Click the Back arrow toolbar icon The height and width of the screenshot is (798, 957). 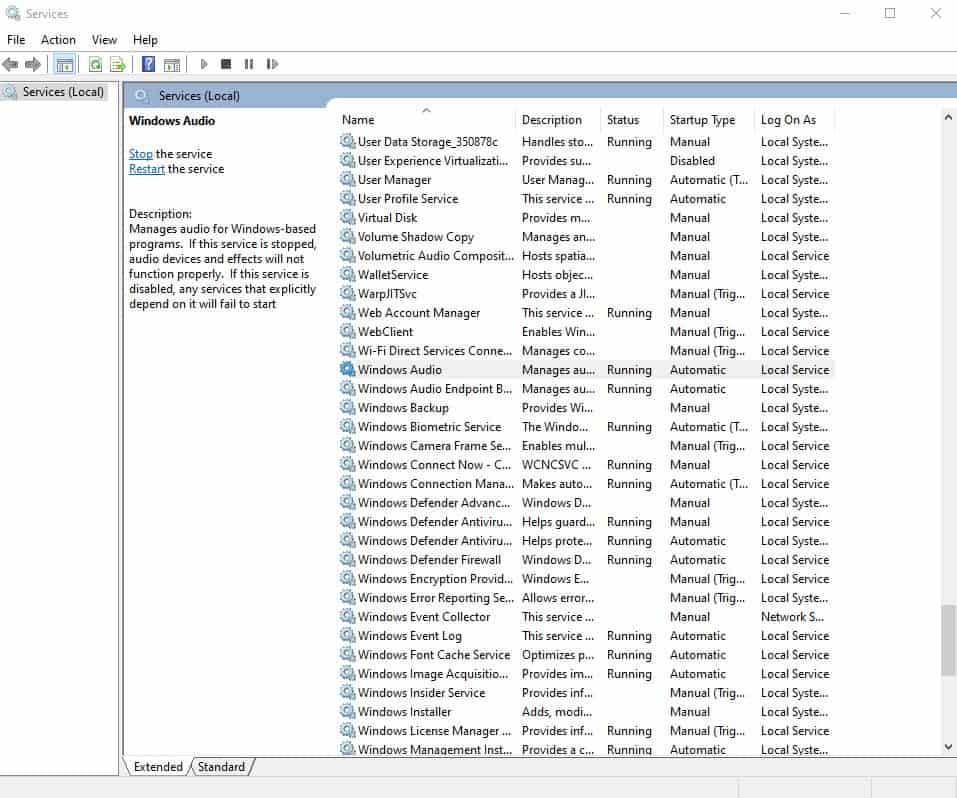pos(10,64)
